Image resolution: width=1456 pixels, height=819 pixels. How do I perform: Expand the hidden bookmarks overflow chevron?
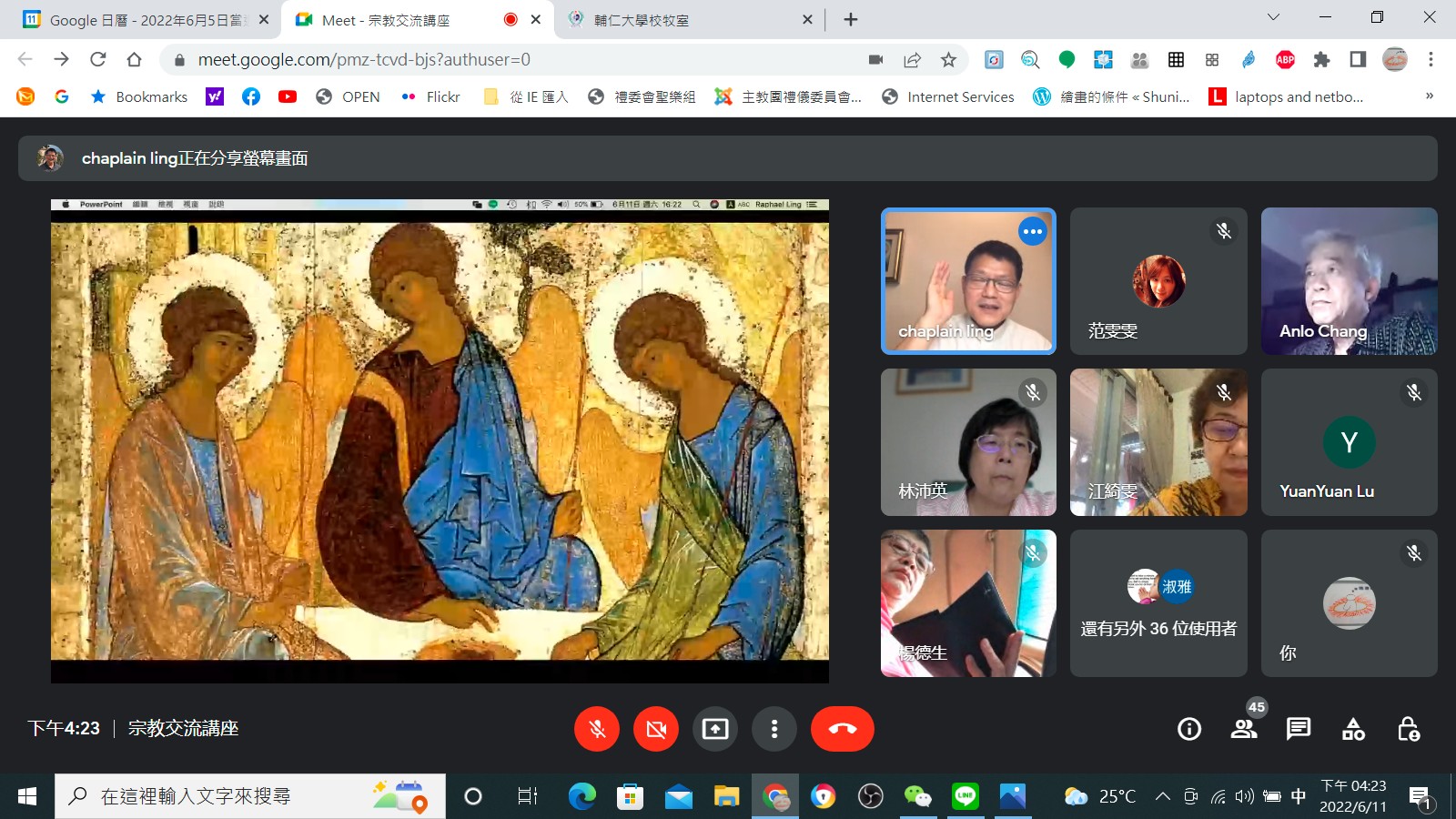pos(1429,96)
